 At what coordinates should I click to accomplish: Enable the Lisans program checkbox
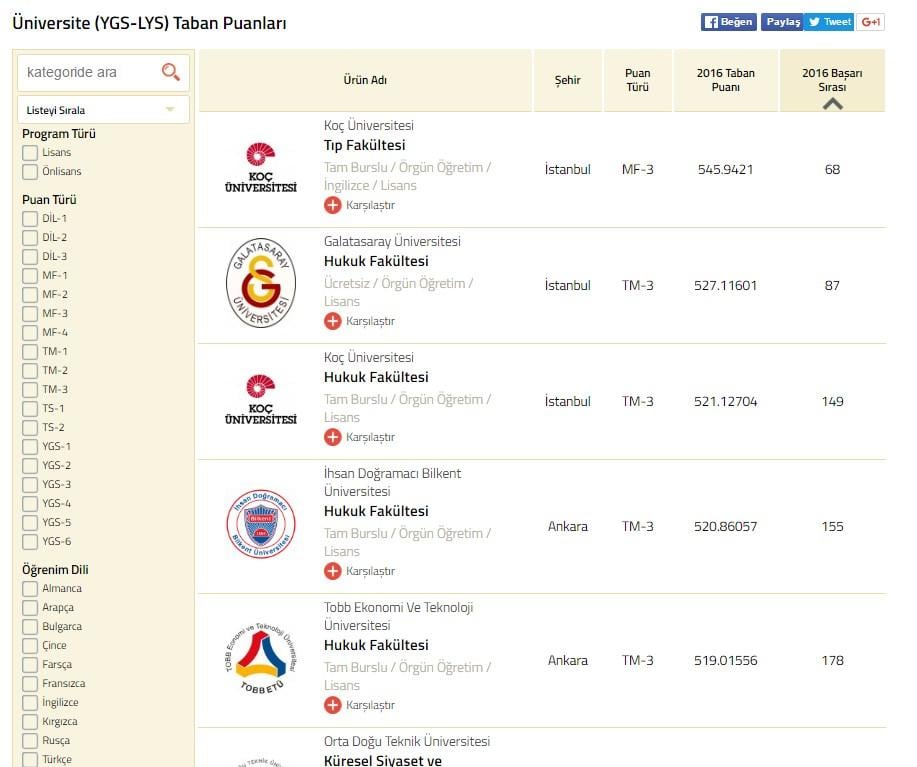point(30,153)
